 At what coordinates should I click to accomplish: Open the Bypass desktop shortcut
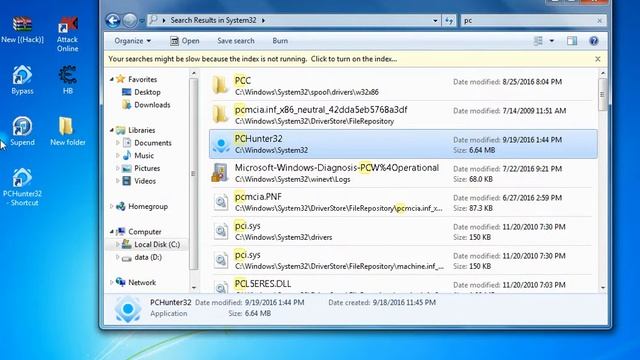(x=22, y=80)
